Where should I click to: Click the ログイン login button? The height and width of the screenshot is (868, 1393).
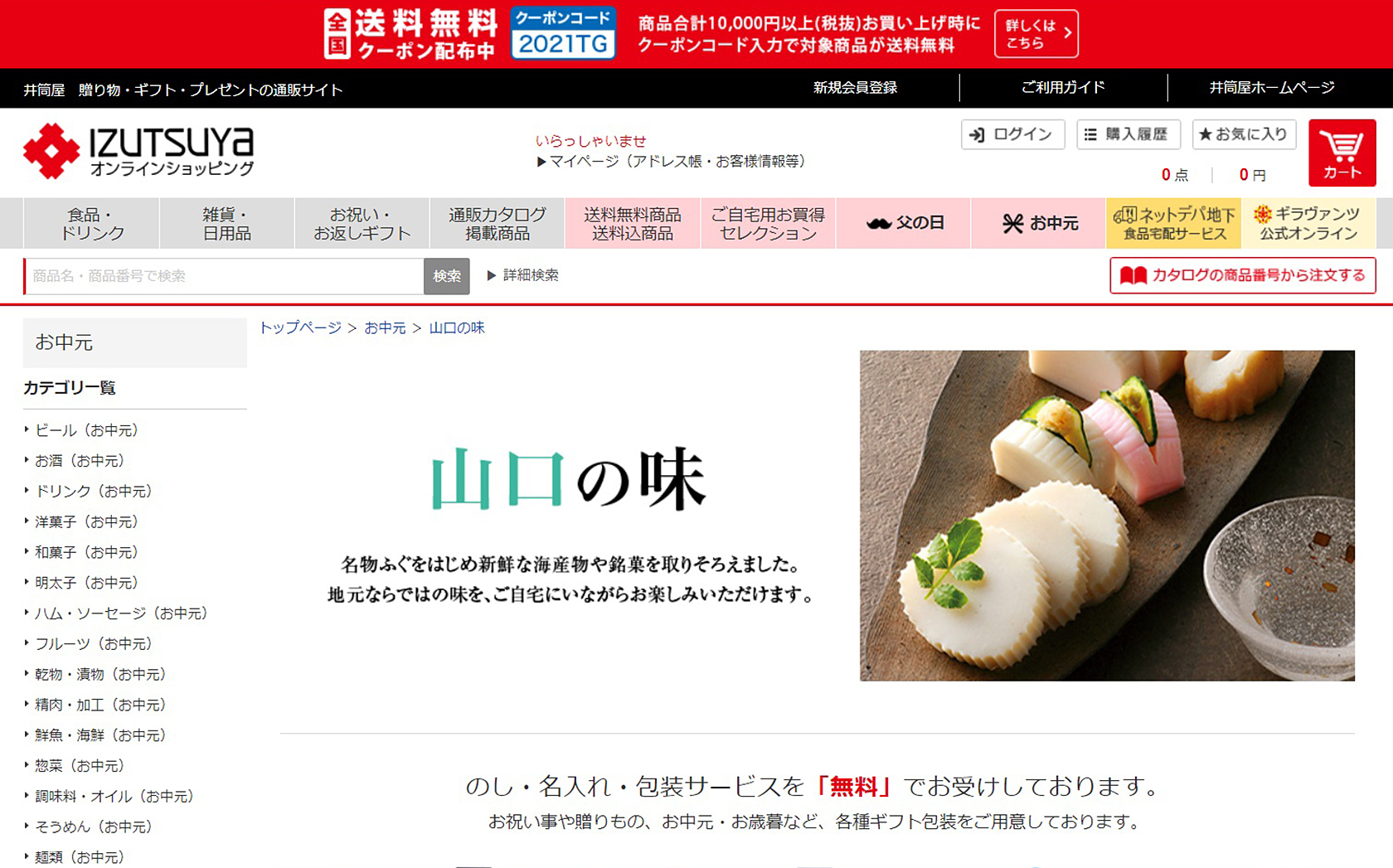(1012, 134)
